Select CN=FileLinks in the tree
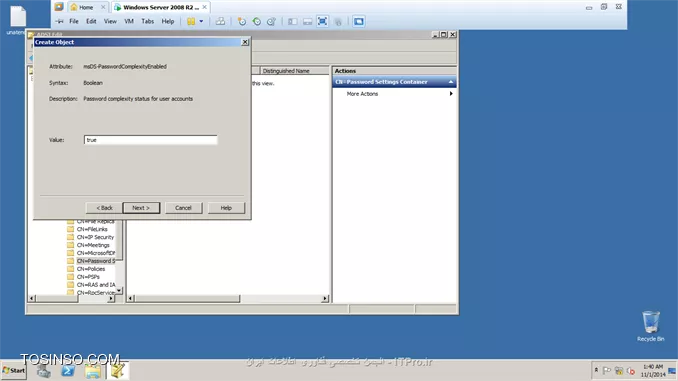Viewport: 678px width, 381px height. click(92, 229)
